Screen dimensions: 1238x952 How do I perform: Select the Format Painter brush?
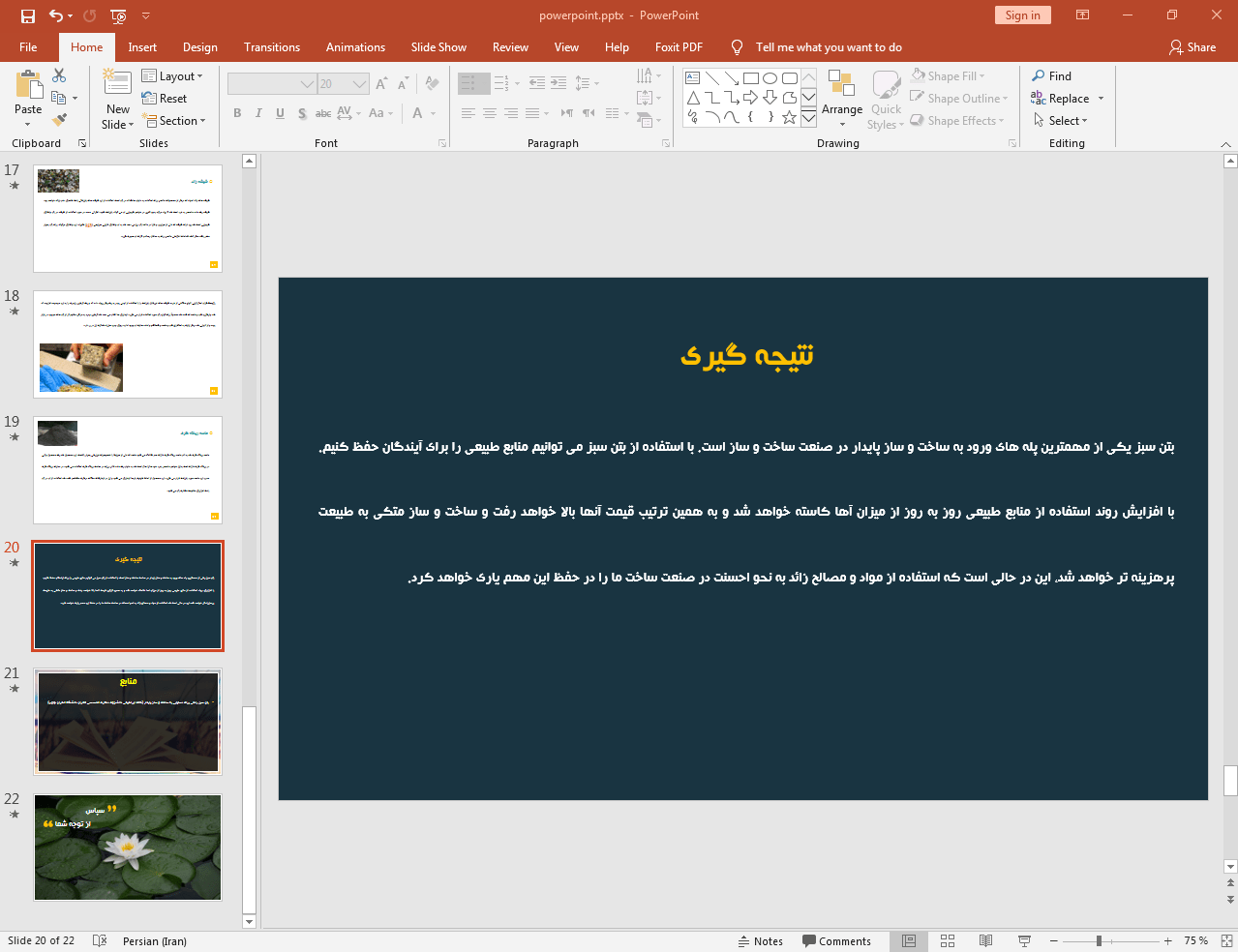pyautogui.click(x=59, y=120)
